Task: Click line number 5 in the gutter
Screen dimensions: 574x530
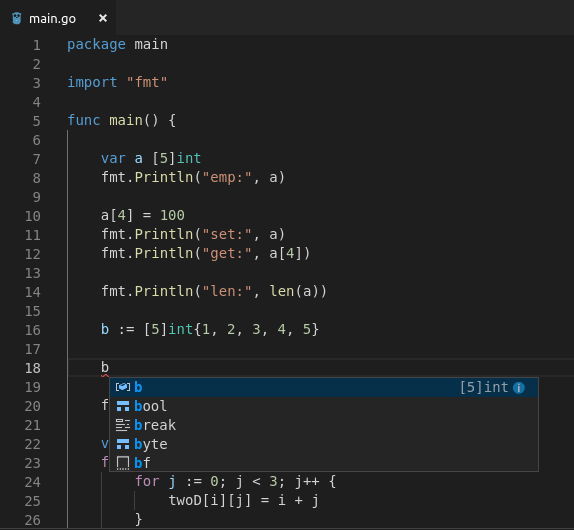Action: click(x=36, y=121)
